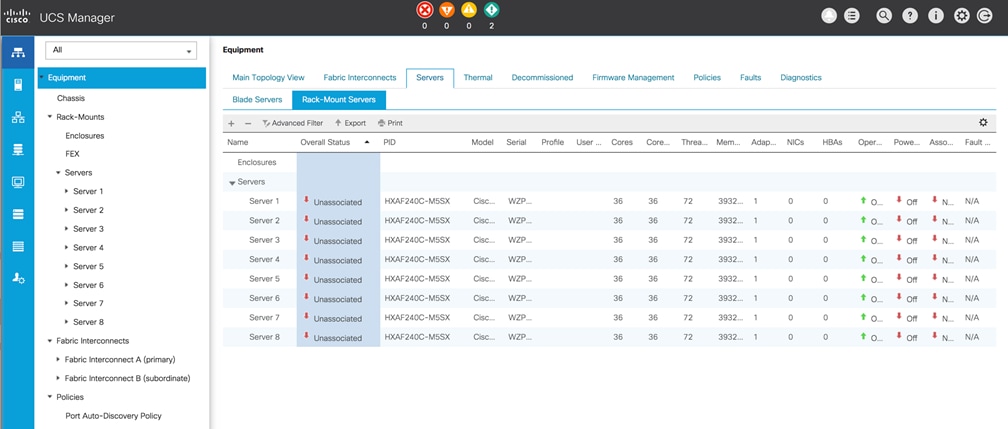The height and width of the screenshot is (429, 1008).
Task: Click the Advanced Filter button
Action: (292, 123)
